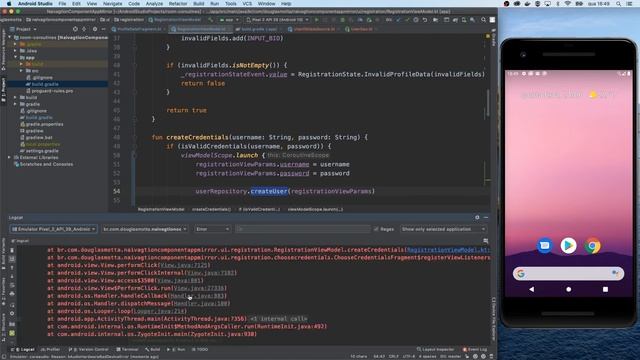Open the Profiler tool window tab
This screenshot has height=360, width=640.
(50, 349)
